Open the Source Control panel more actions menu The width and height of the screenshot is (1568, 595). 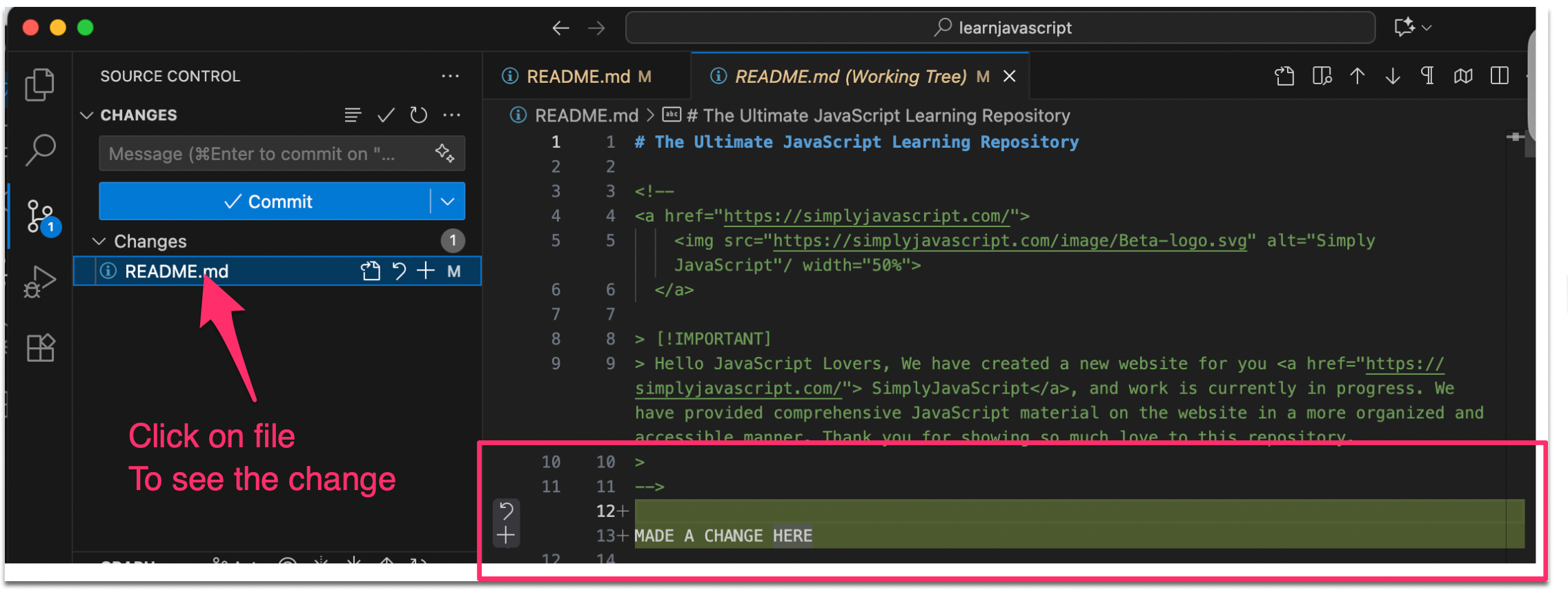click(451, 76)
